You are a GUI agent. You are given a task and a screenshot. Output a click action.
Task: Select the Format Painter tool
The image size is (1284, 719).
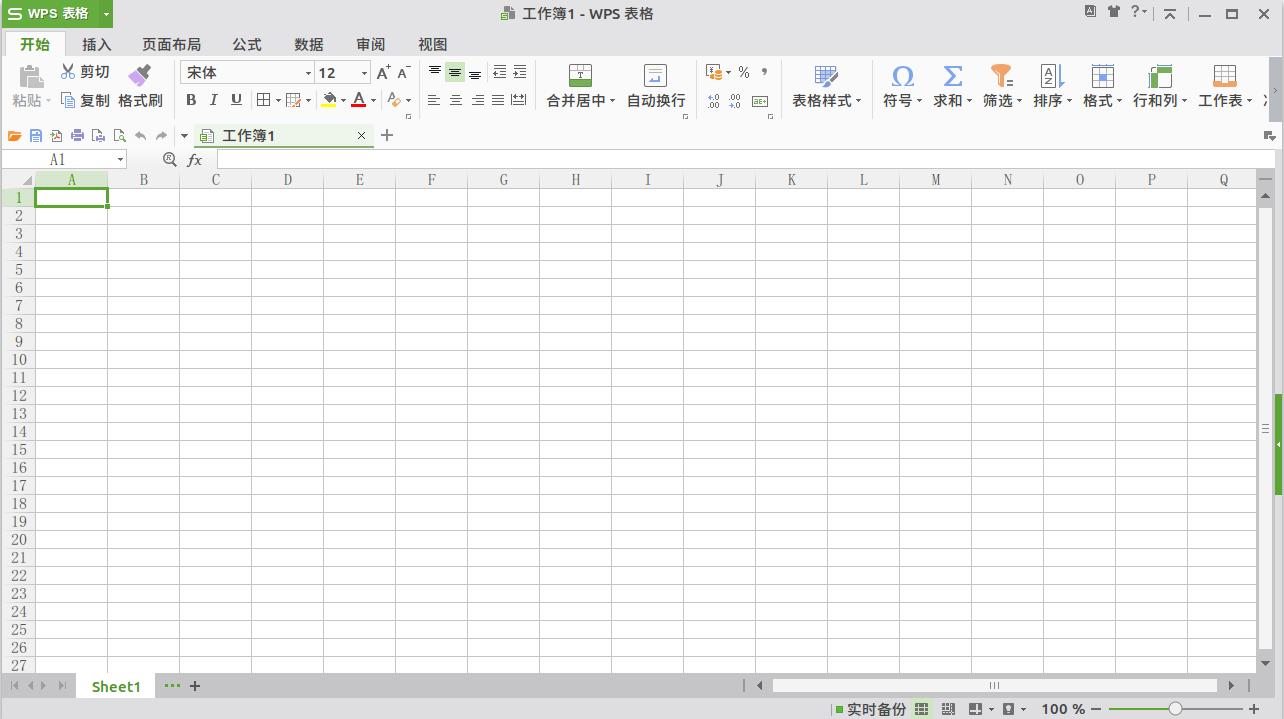coord(141,99)
